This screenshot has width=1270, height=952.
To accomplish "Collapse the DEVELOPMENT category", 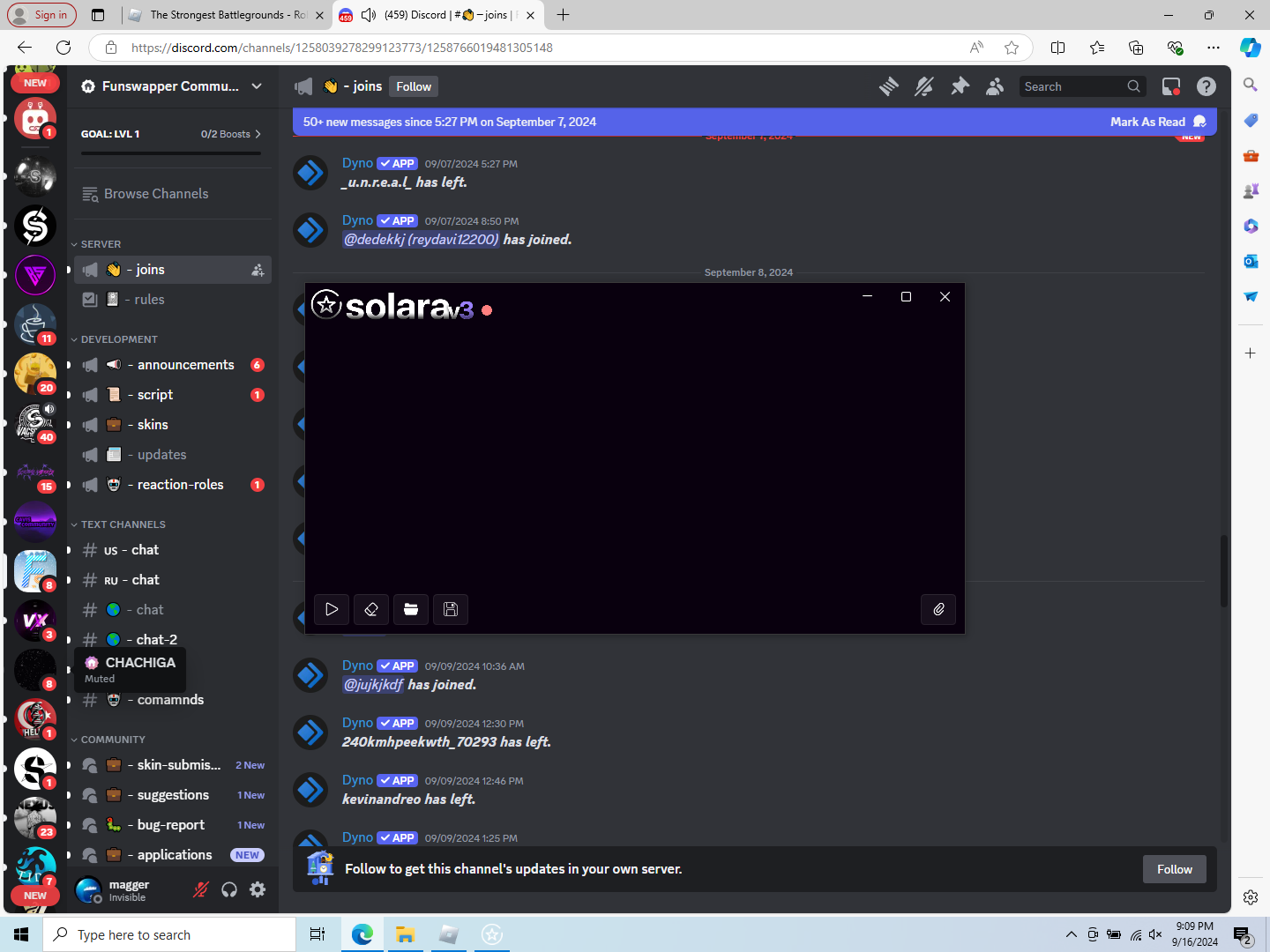I will 114,339.
